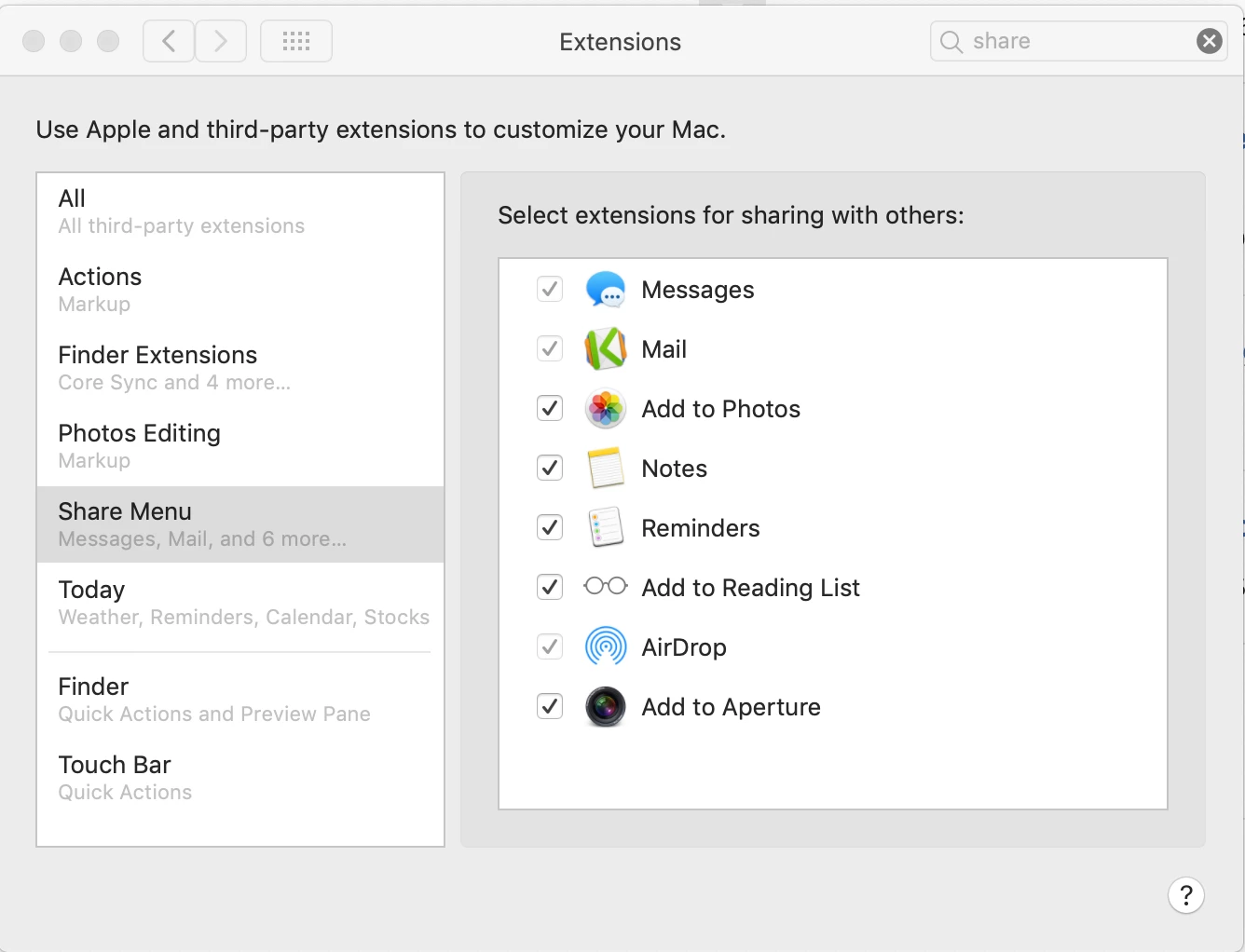Image resolution: width=1245 pixels, height=952 pixels.
Task: Click the AirDrop label text
Action: pyautogui.click(x=684, y=647)
